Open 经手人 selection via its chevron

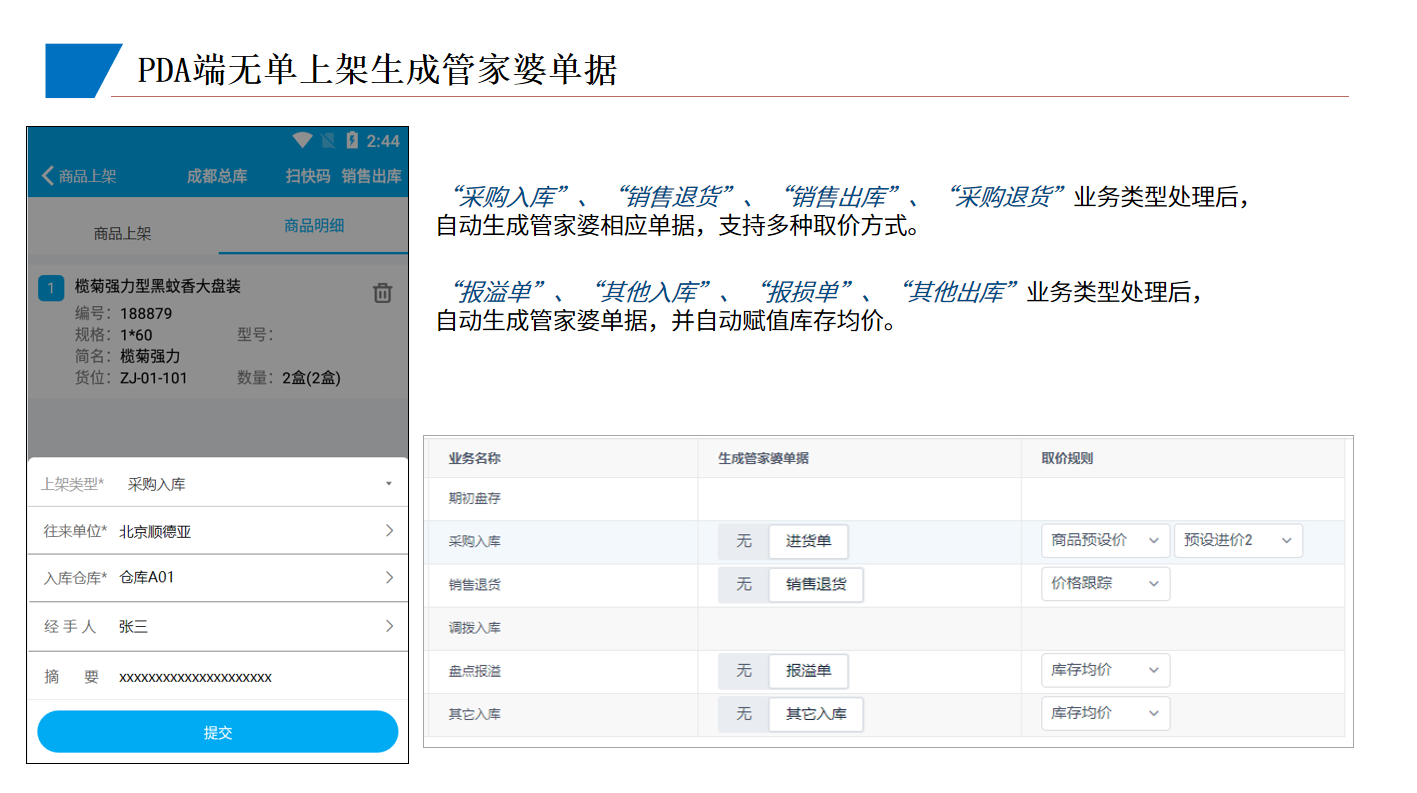click(x=389, y=626)
